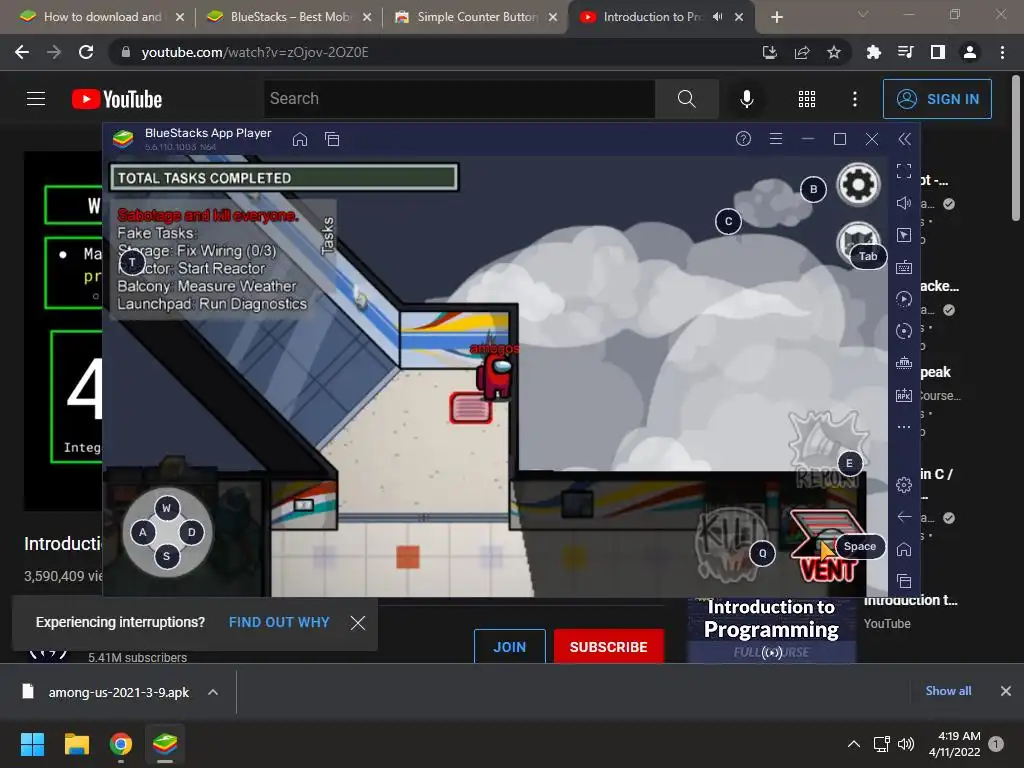Click the TOTAL TASKS COMPLETED progress bar

point(284,178)
